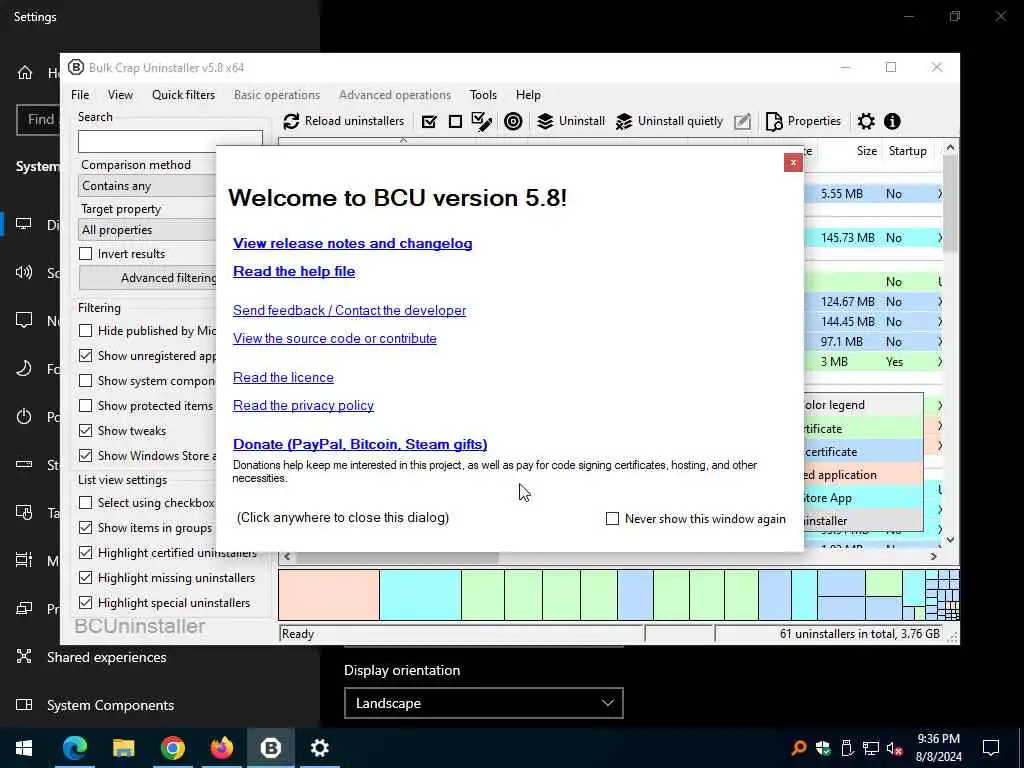This screenshot has width=1024, height=768.
Task: Toggle Hide published by Microsoft checkbox
Action: pos(86,330)
